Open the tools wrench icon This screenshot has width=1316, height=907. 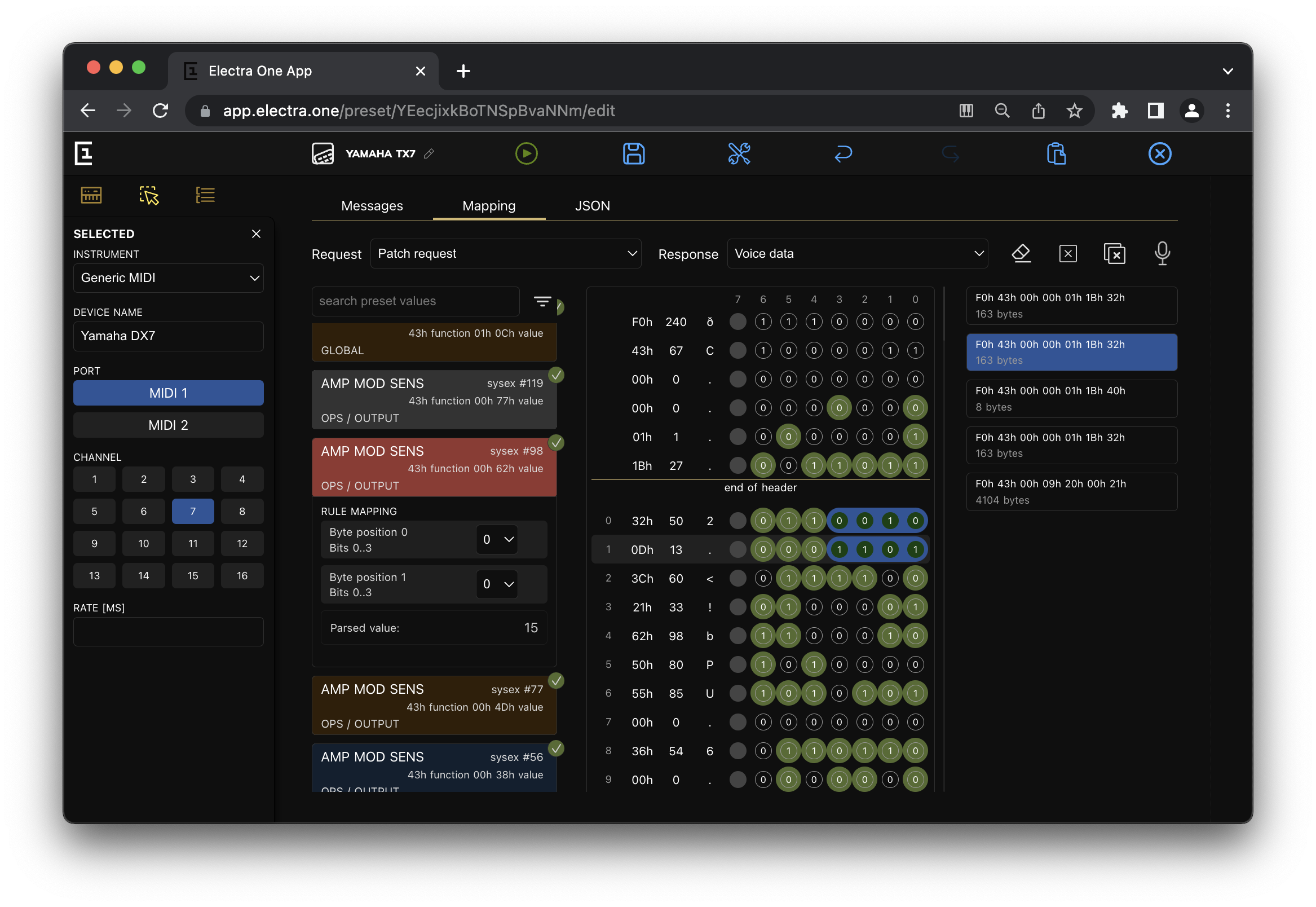(x=739, y=153)
